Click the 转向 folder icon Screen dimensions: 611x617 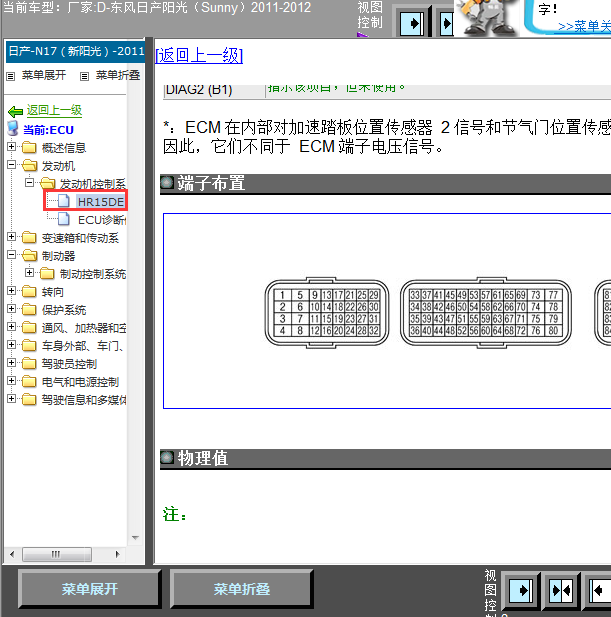pos(29,292)
